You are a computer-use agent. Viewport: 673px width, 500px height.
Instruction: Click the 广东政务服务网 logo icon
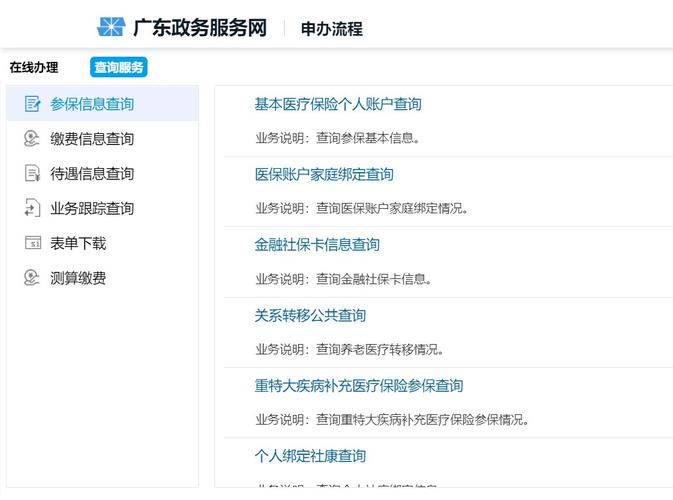pos(111,27)
